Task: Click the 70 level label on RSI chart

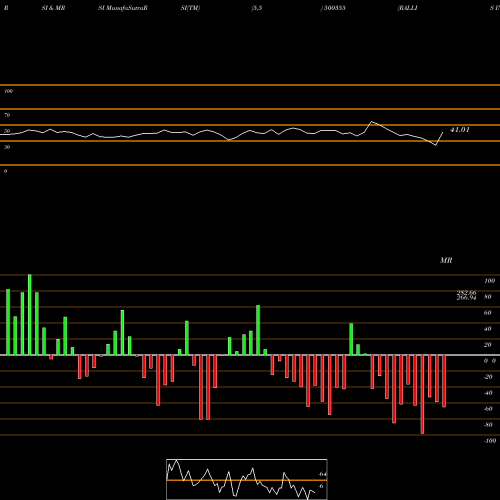Action: (x=7, y=115)
